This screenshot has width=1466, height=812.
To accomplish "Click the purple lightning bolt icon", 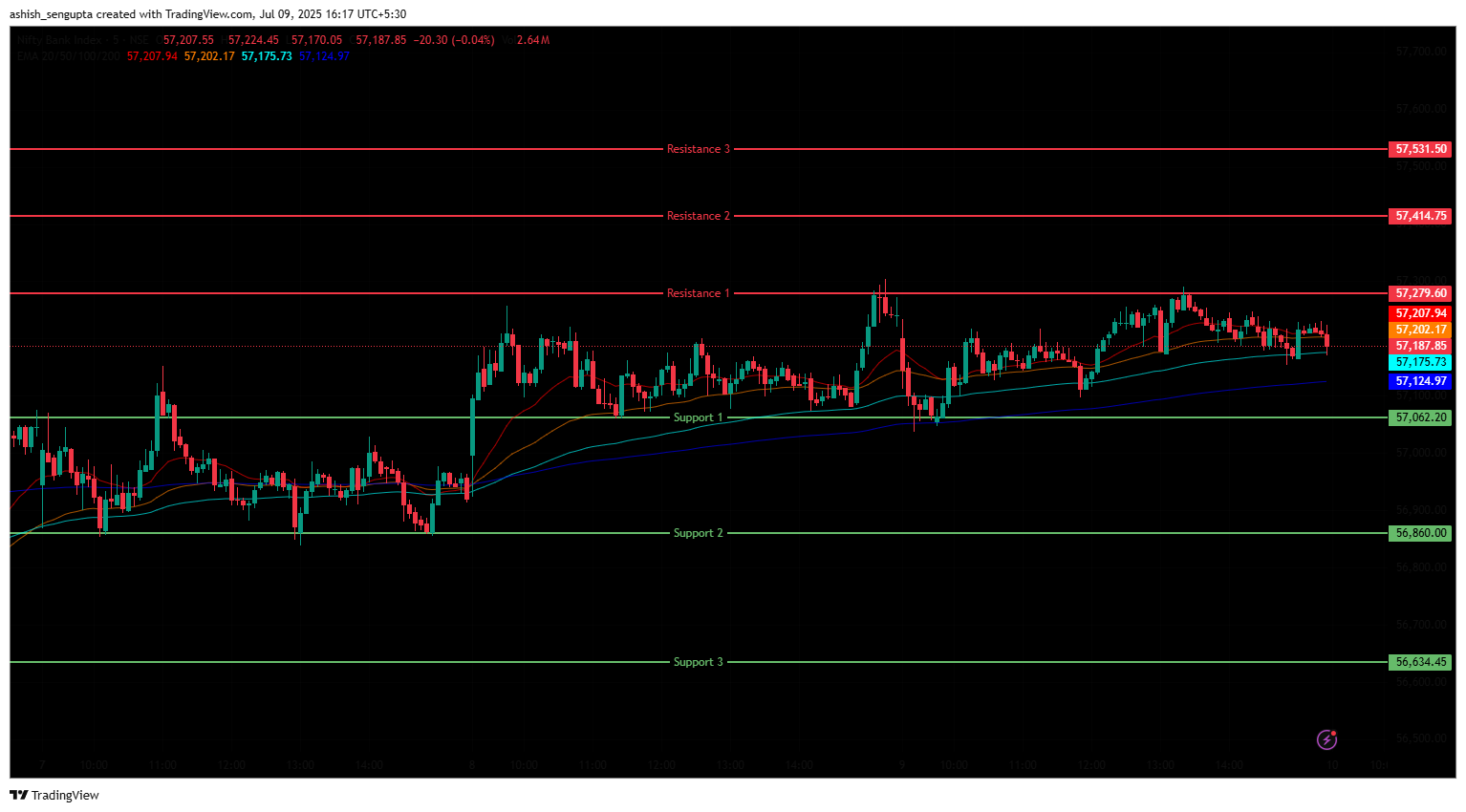I will click(1326, 739).
